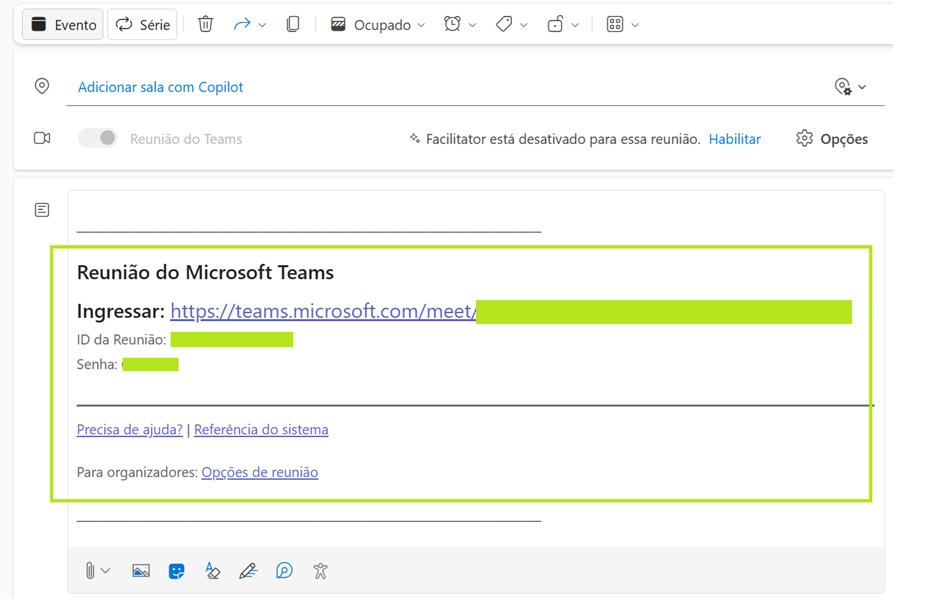The height and width of the screenshot is (599, 935).
Task: Open the Opções de reunião link
Action: click(x=260, y=472)
